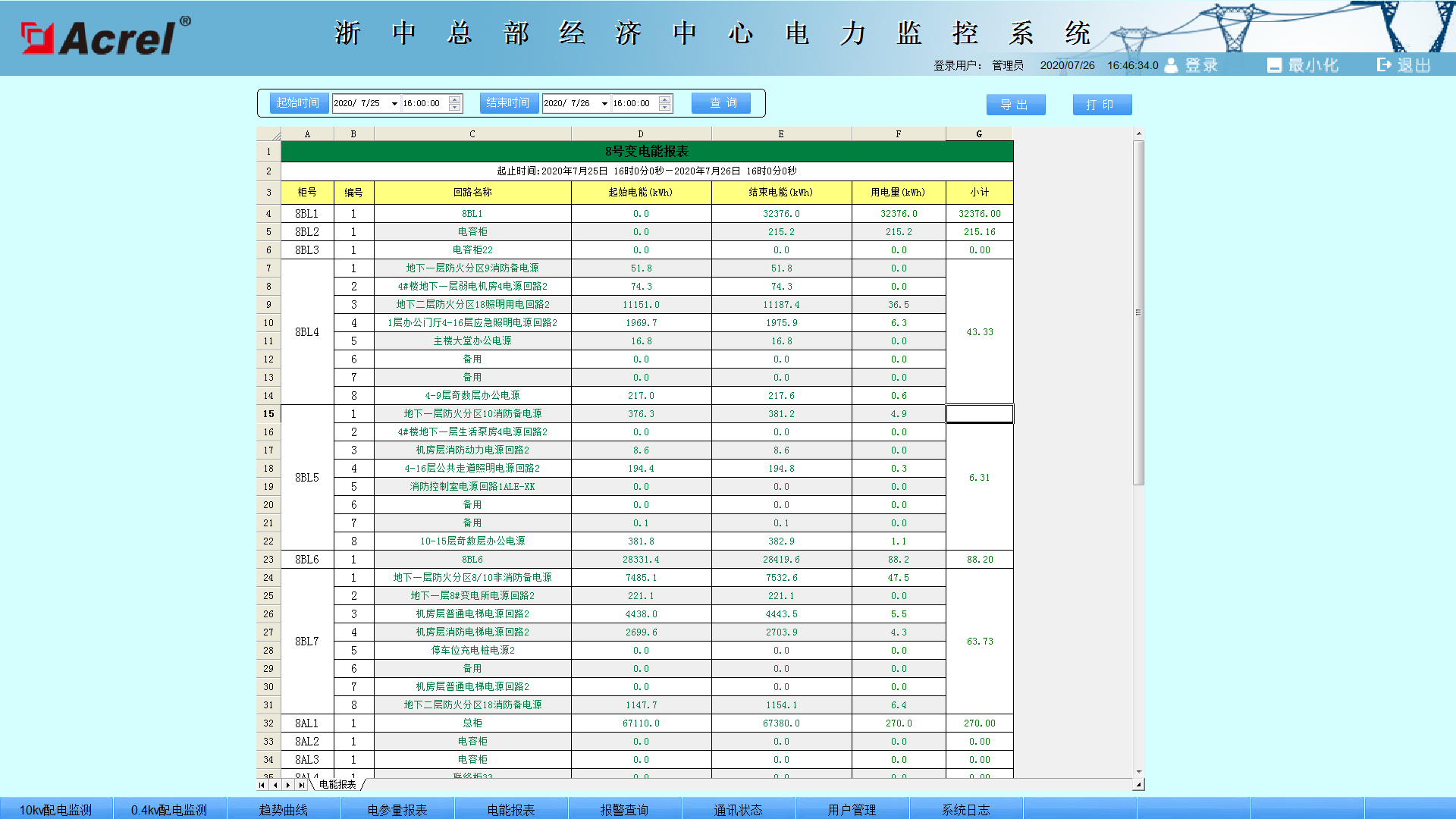Click the 最小化 minimize icon
The image size is (1456, 819).
[1274, 65]
